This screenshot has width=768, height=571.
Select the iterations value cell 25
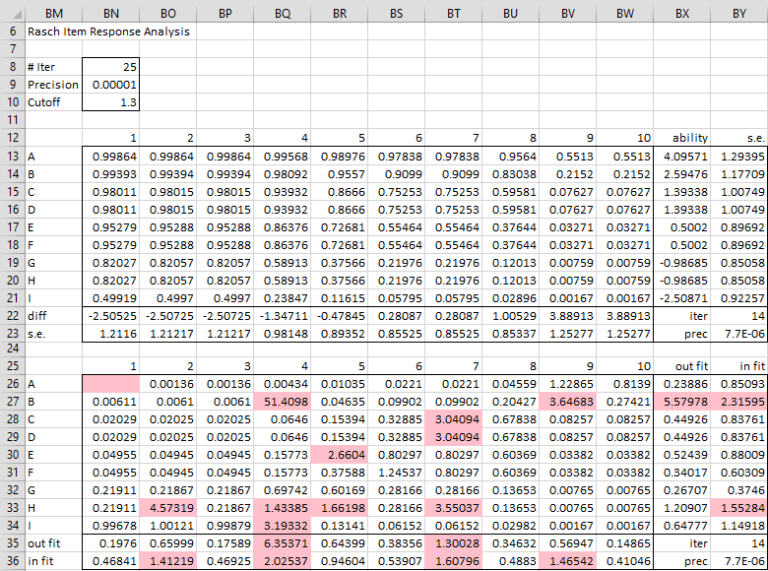[111, 67]
